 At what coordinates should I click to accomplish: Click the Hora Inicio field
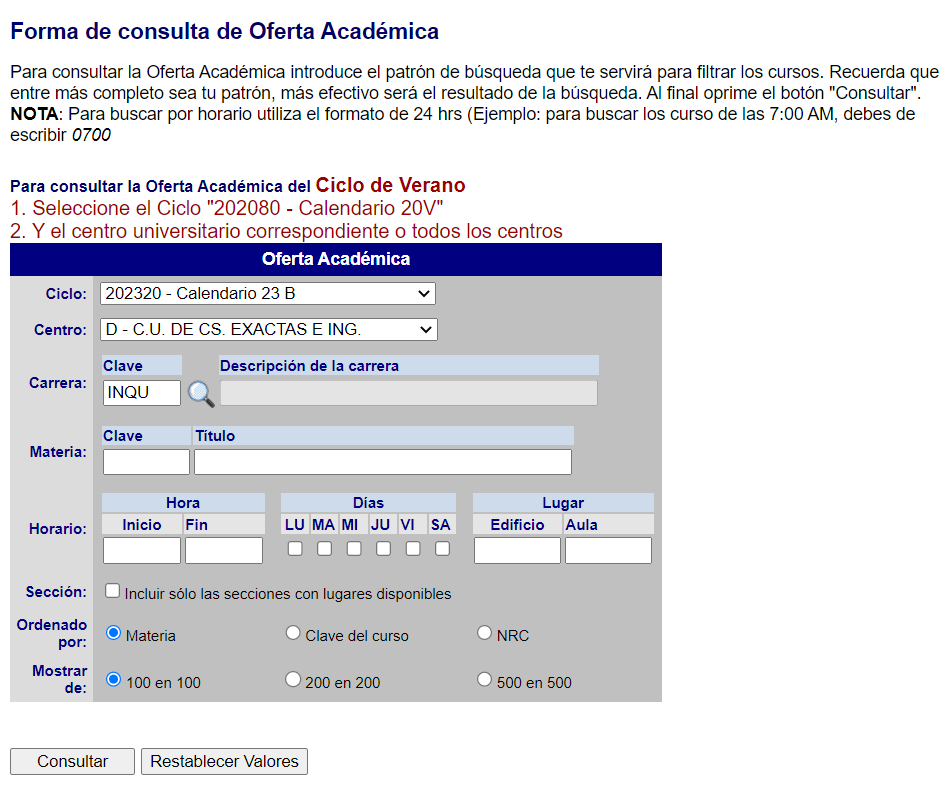pyautogui.click(x=142, y=551)
